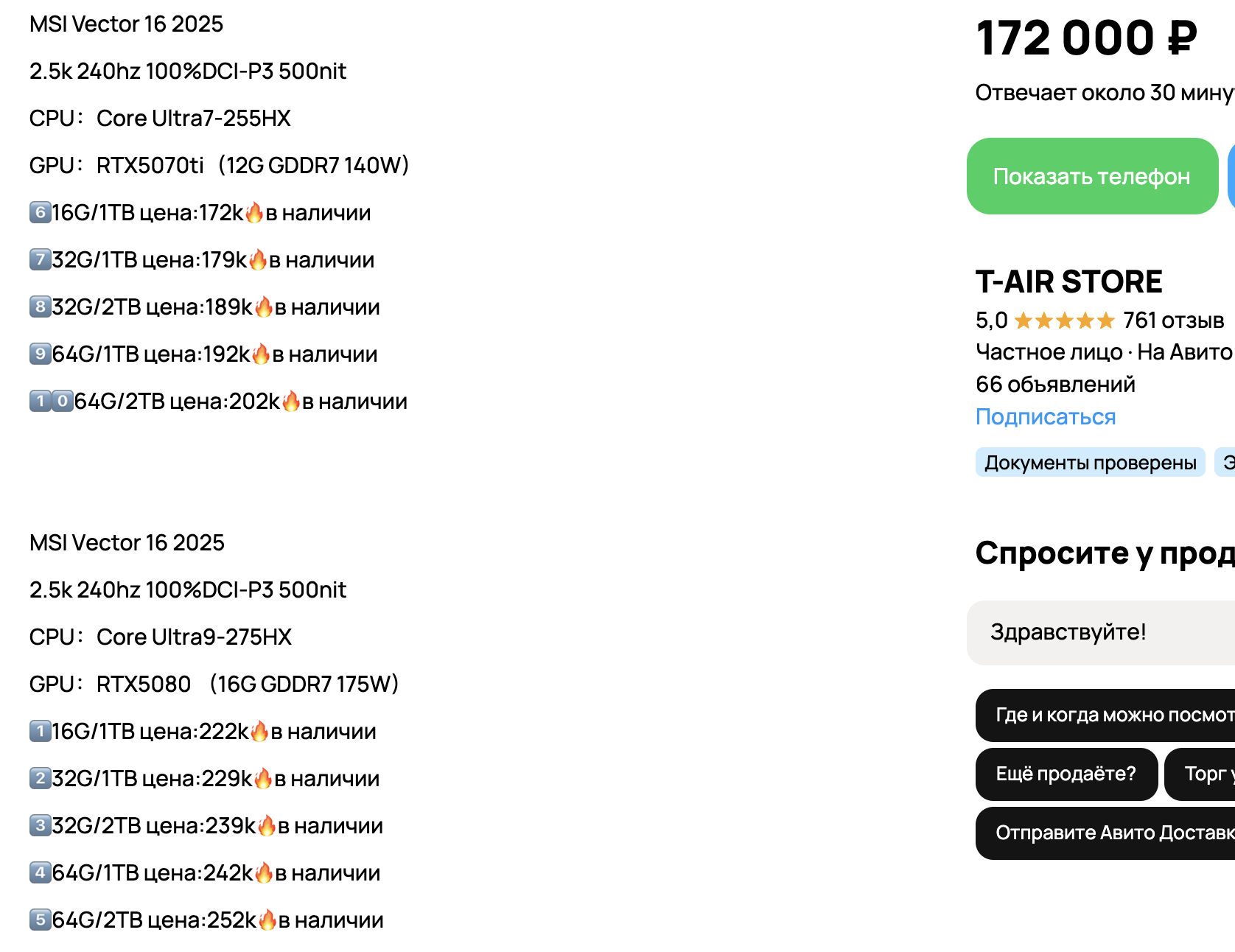
Task: Click the number 1 keycap before 16G/1TB 222k
Action: [x=40, y=732]
